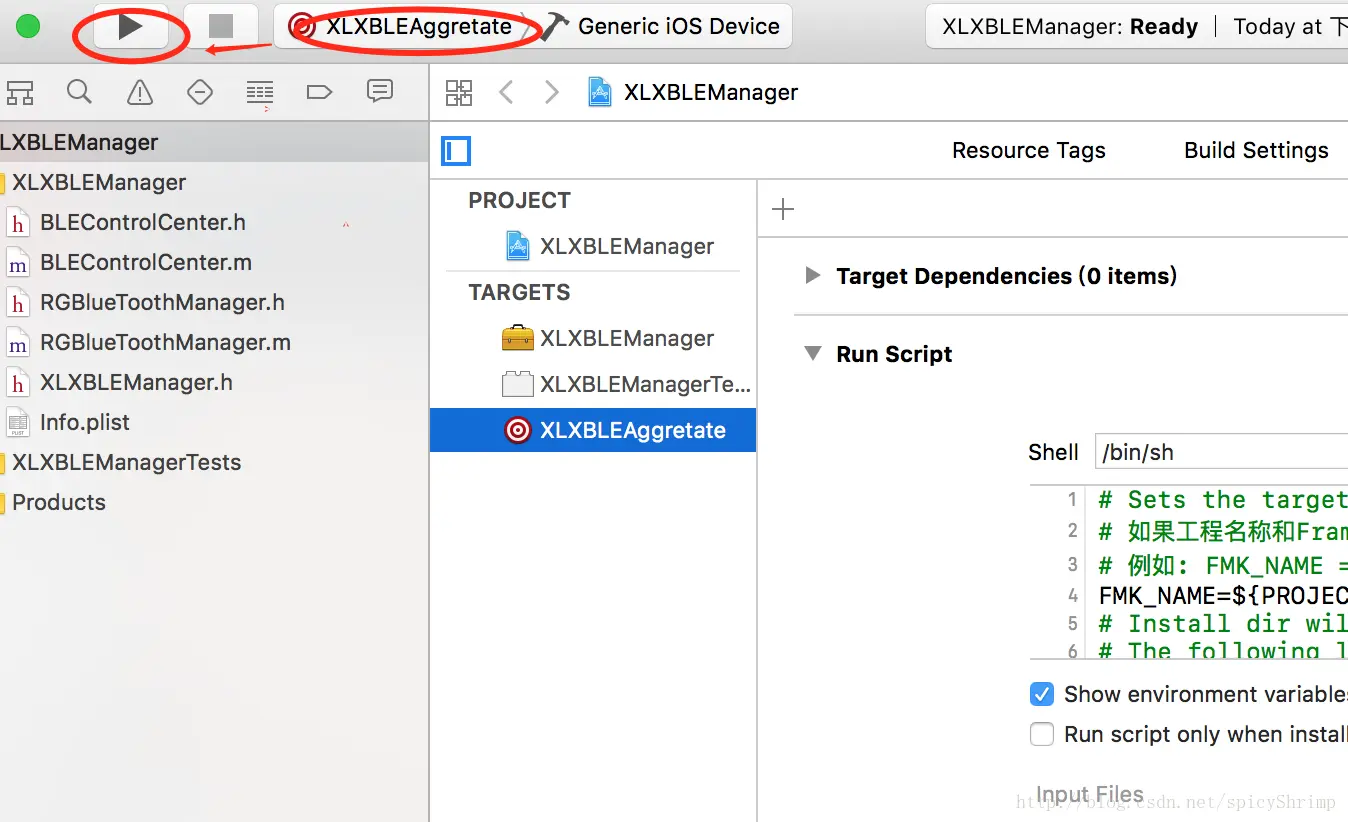Select RGBlueToothManager.m implementation file

165,342
